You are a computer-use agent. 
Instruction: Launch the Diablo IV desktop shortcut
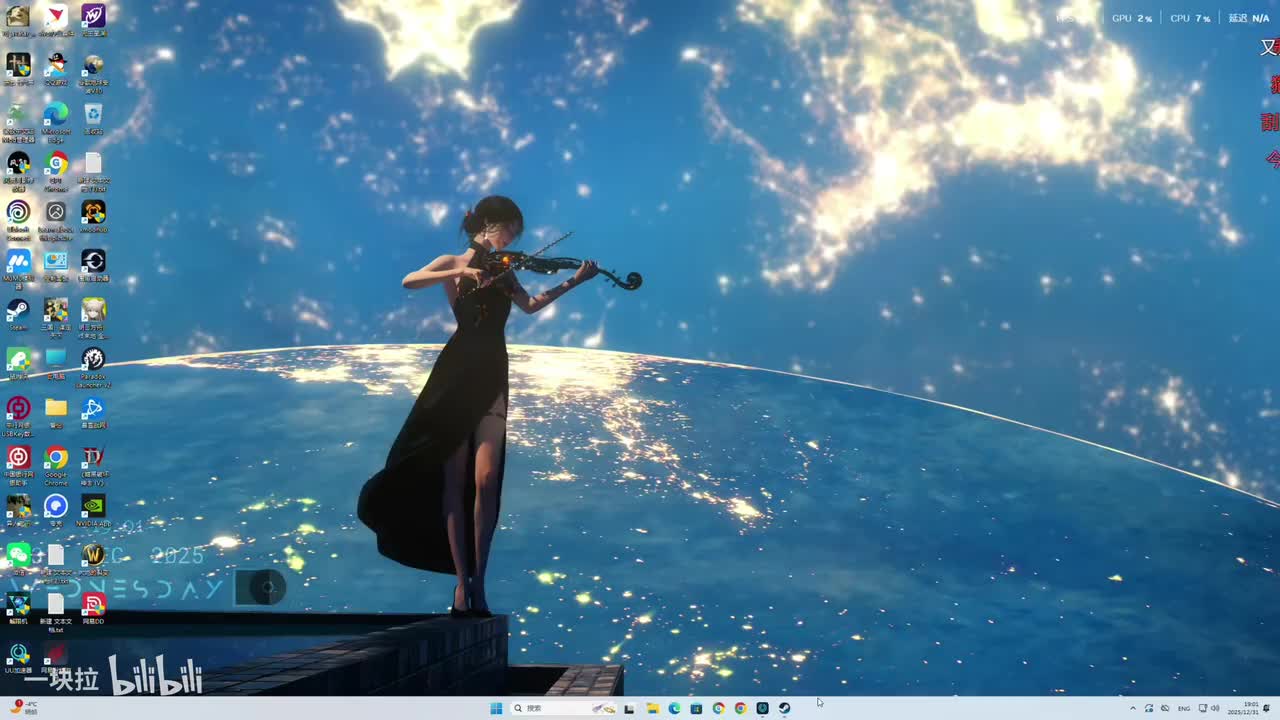(93, 464)
